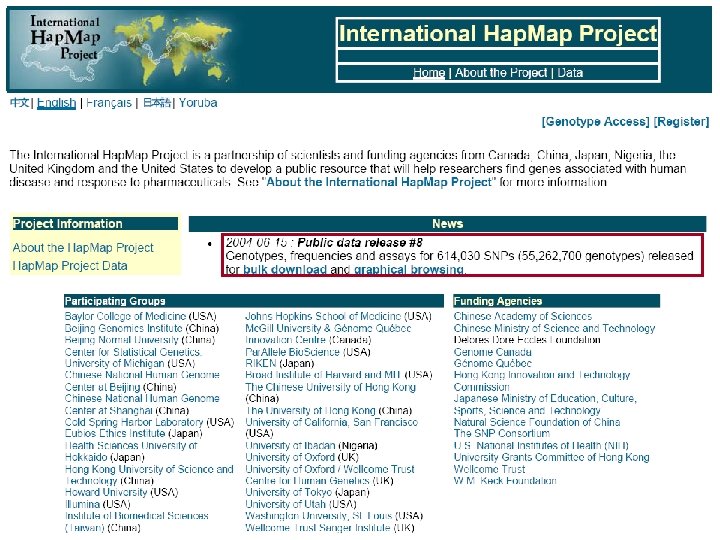Open Chinese Academy of Sciences link
Image resolution: width=720 pixels, height=540 pixels.
523,316
